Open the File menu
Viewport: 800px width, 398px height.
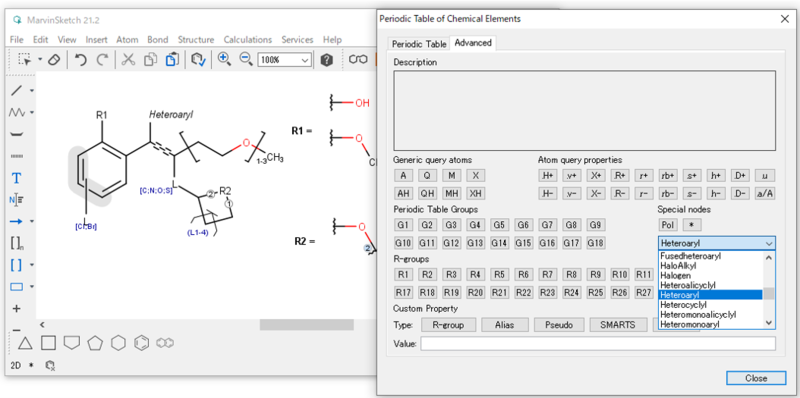click(x=16, y=39)
